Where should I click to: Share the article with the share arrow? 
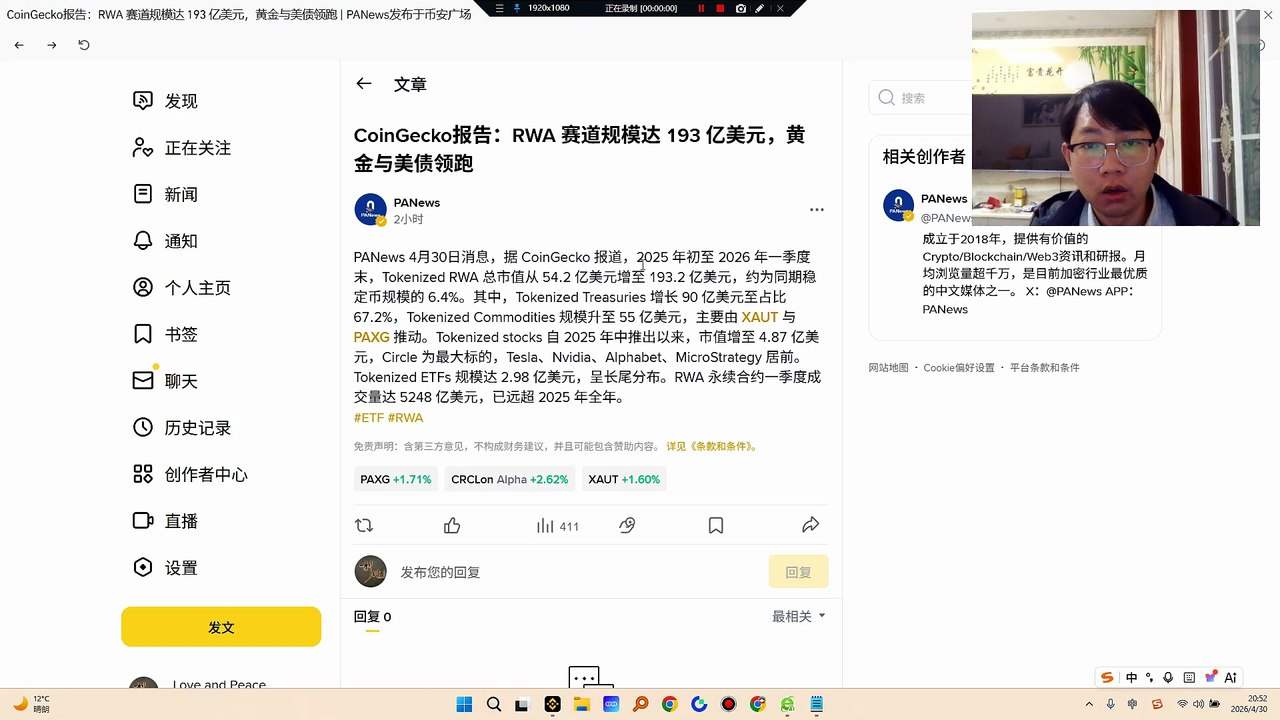pyautogui.click(x=811, y=525)
